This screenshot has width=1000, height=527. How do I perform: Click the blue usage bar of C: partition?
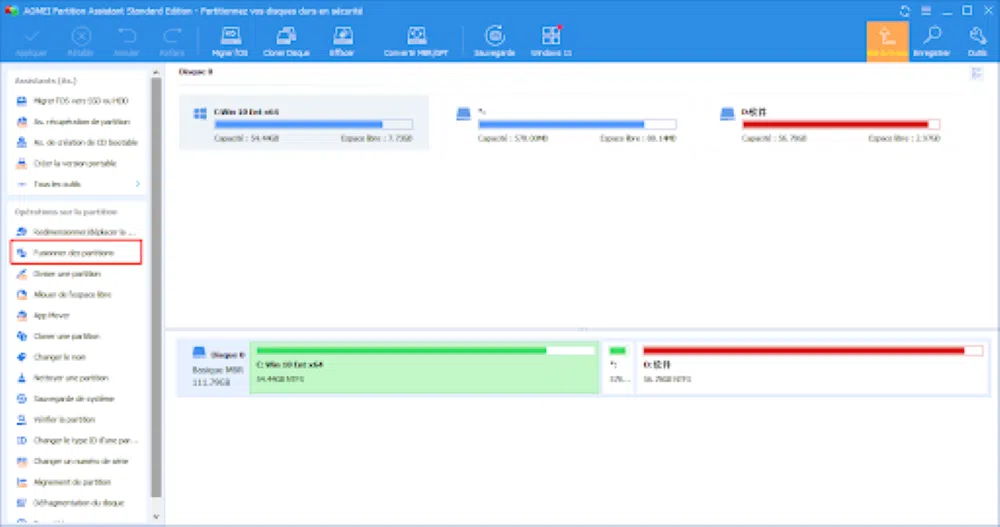click(313, 124)
